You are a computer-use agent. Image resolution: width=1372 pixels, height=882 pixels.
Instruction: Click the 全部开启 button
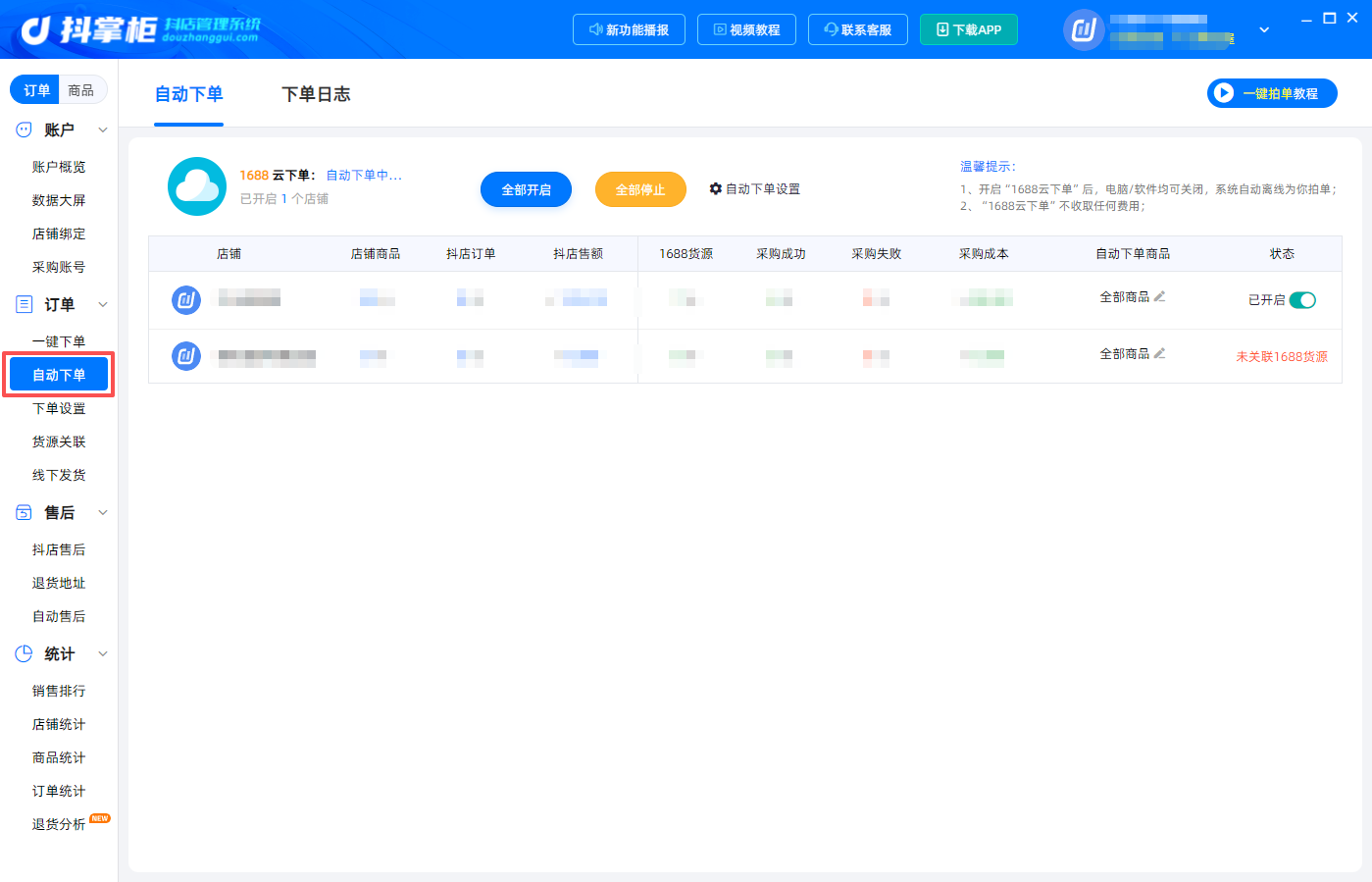pyautogui.click(x=526, y=189)
